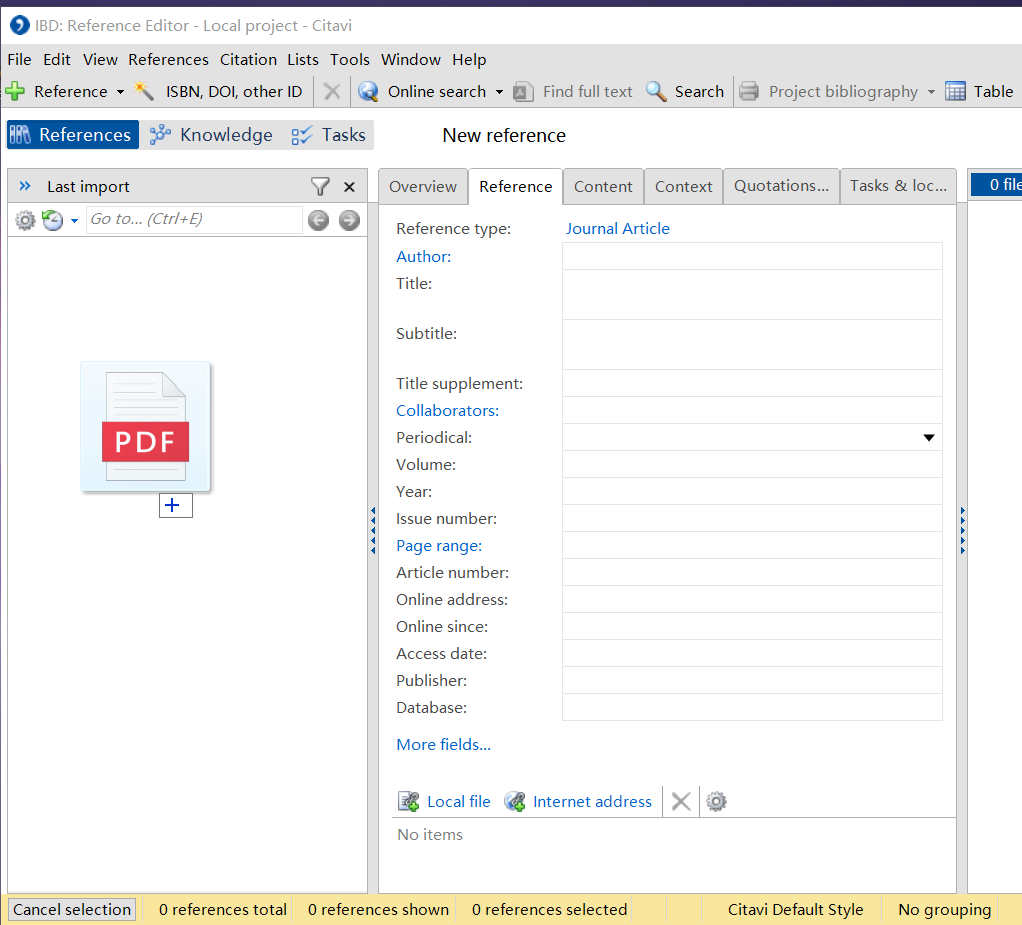The width and height of the screenshot is (1022, 925).
Task: Click the Page range label link
Action: [x=439, y=546]
